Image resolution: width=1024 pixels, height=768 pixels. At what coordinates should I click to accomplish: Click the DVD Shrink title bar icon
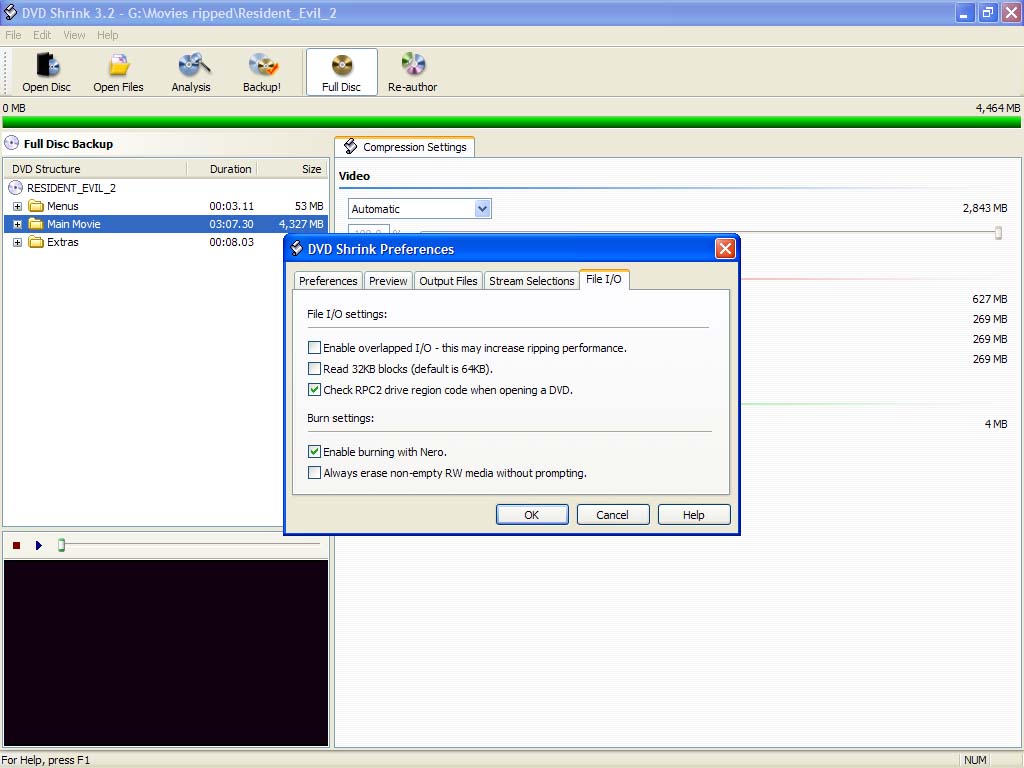click(x=10, y=12)
